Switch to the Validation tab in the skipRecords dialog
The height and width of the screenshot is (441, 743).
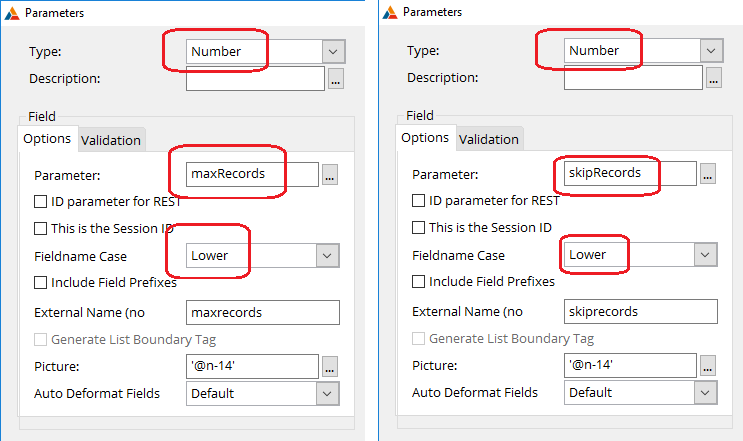489,139
